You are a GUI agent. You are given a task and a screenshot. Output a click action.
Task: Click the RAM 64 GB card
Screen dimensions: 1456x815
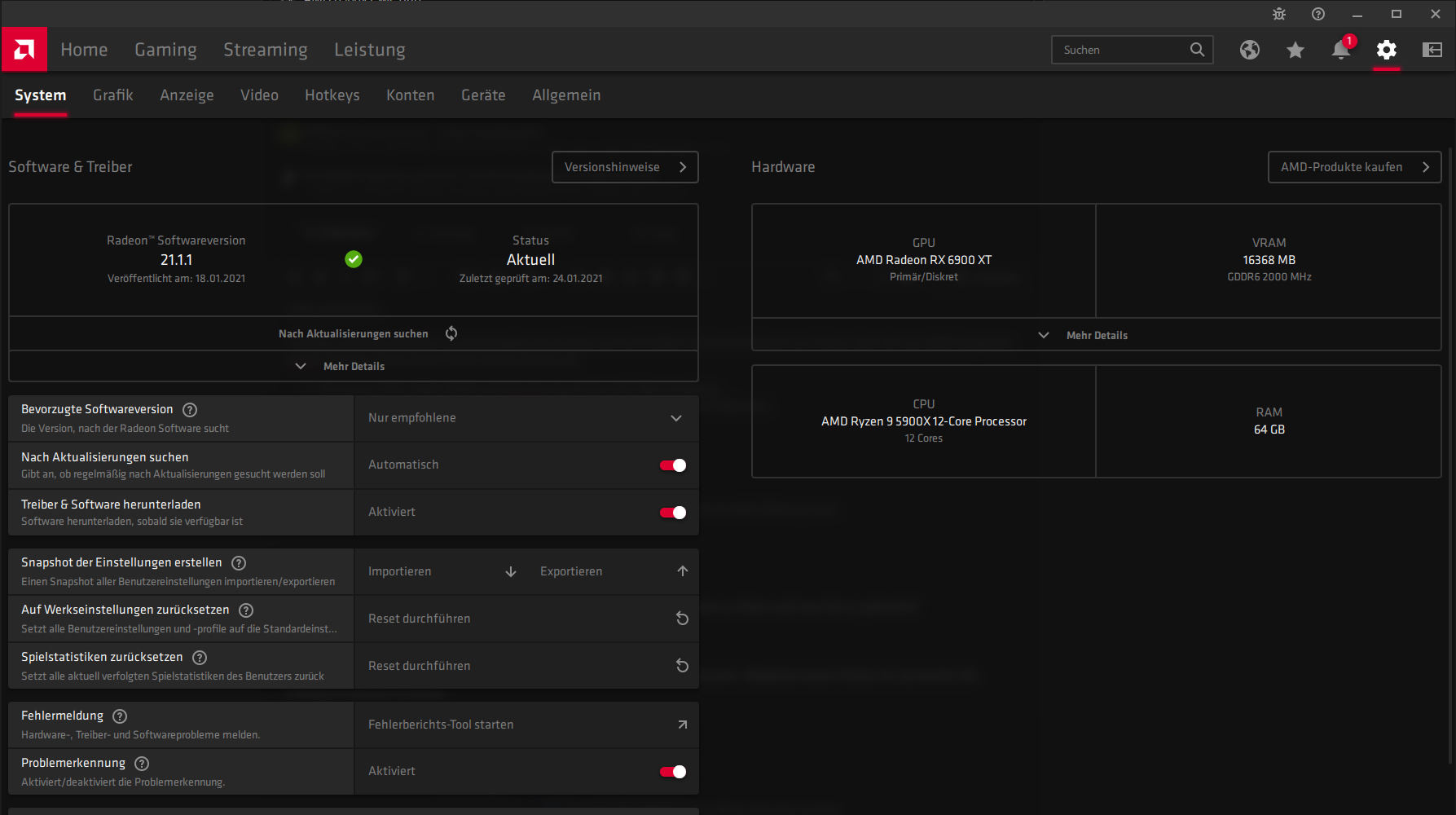(1269, 421)
